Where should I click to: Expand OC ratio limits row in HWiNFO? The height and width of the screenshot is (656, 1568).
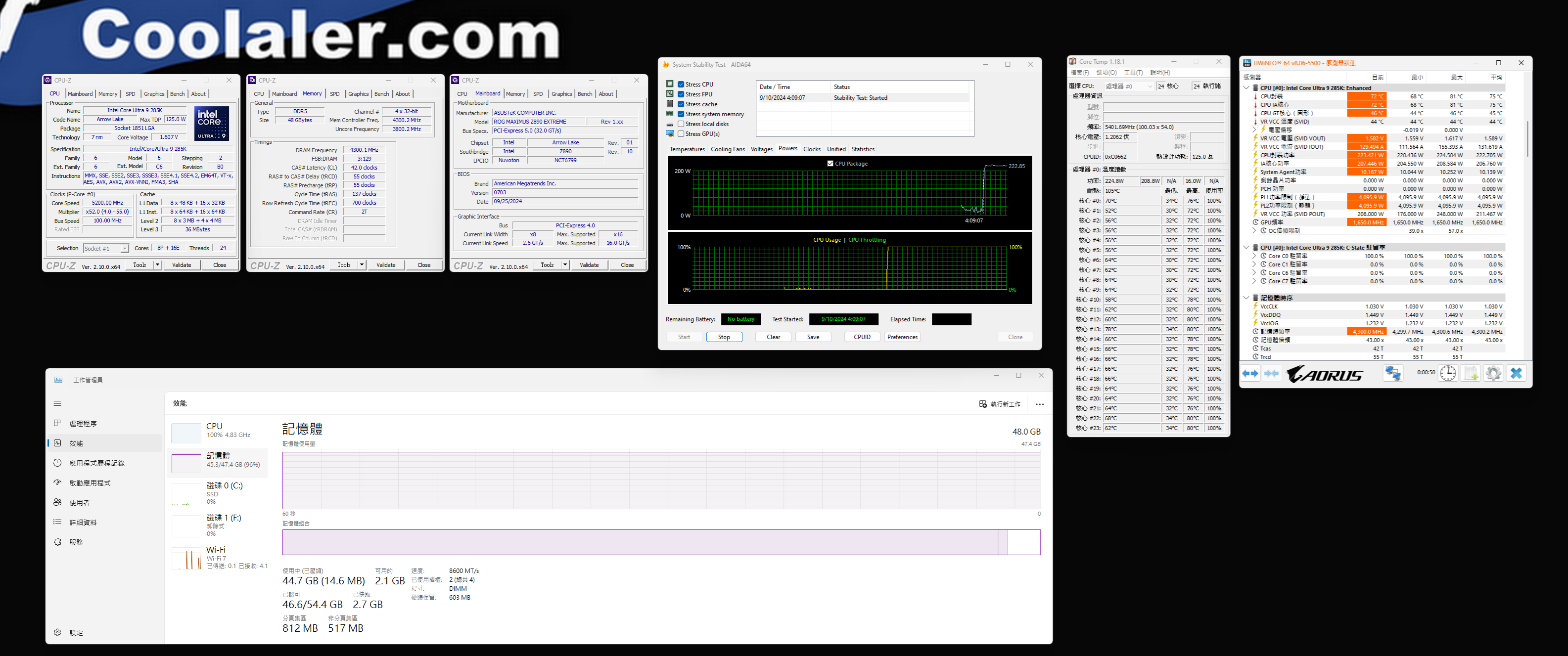click(1254, 231)
